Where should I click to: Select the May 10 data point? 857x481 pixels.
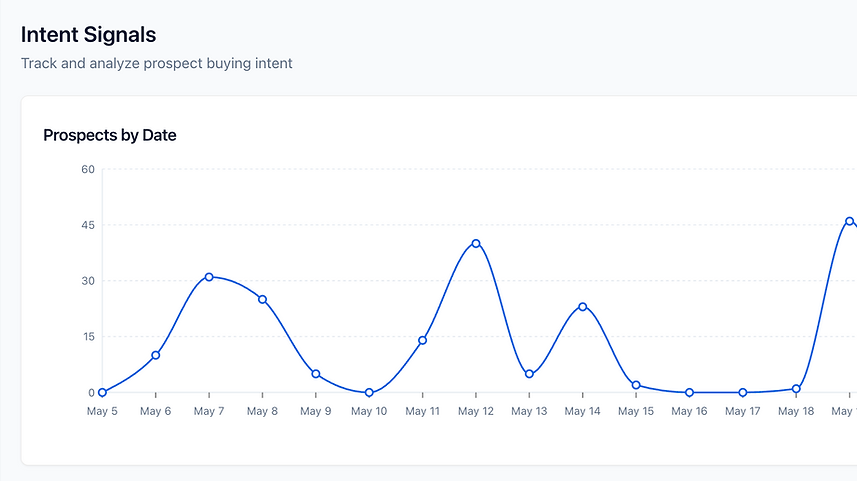[369, 392]
